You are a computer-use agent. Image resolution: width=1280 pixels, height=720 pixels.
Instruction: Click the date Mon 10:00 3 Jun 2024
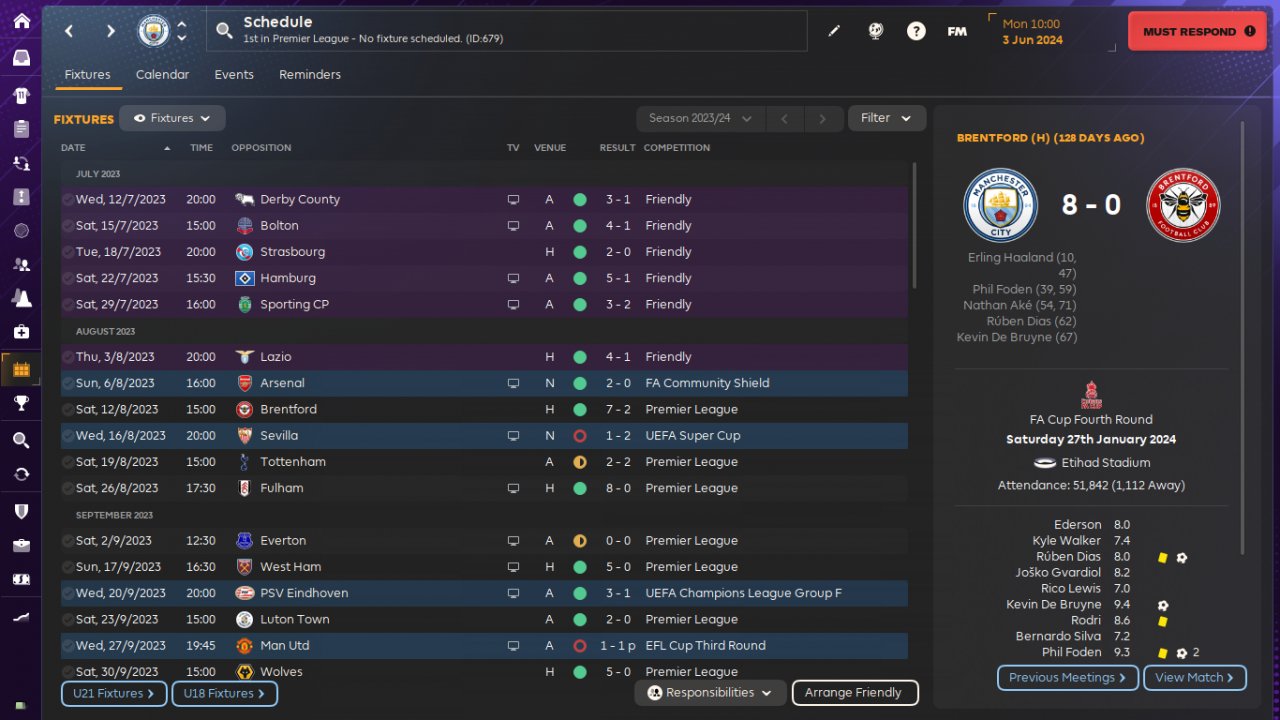[x=1032, y=32]
